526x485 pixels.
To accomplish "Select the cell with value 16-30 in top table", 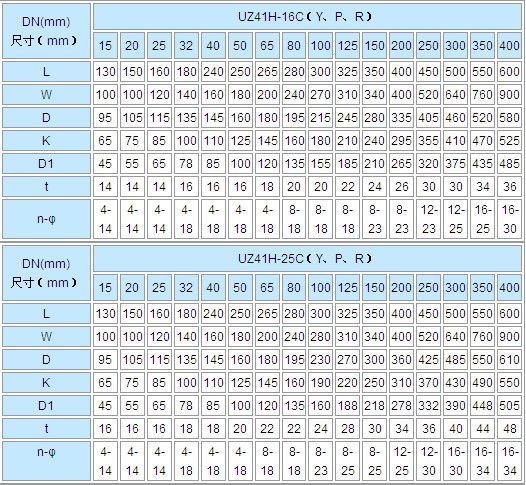I will (509, 219).
